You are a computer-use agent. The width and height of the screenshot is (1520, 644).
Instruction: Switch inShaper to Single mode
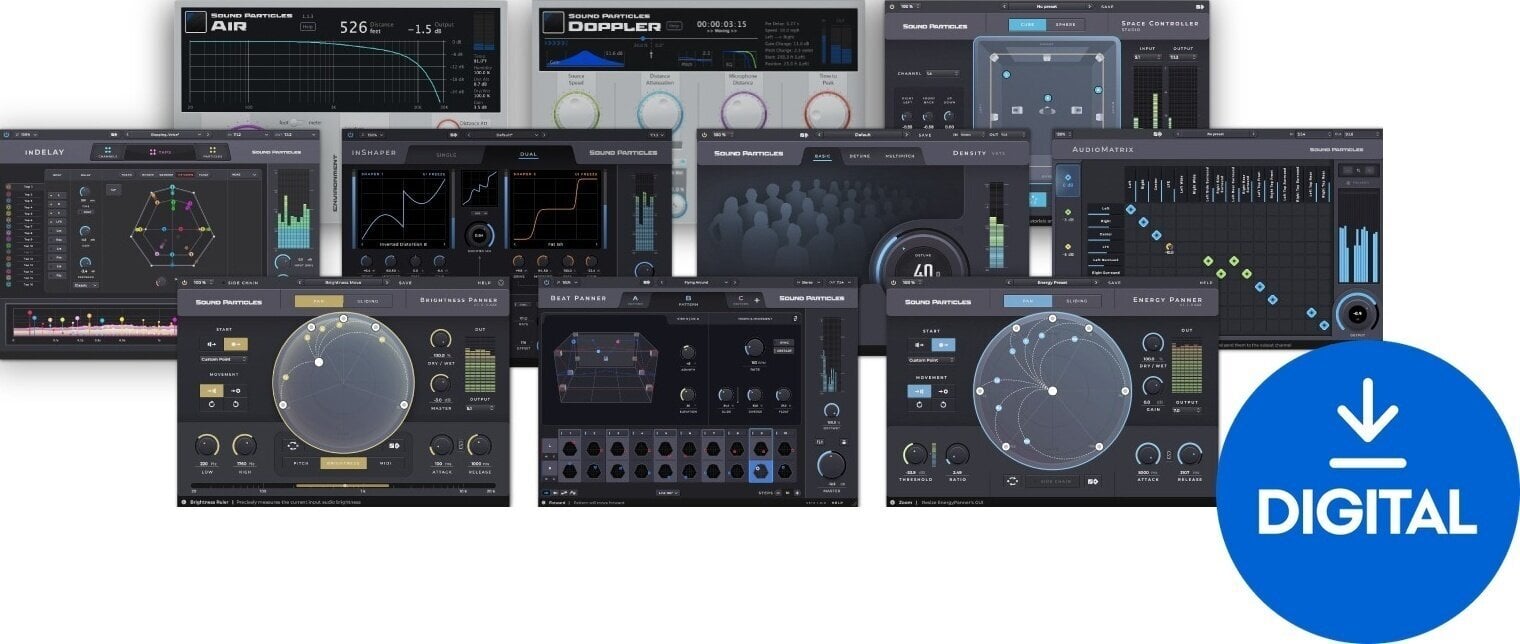(x=447, y=154)
